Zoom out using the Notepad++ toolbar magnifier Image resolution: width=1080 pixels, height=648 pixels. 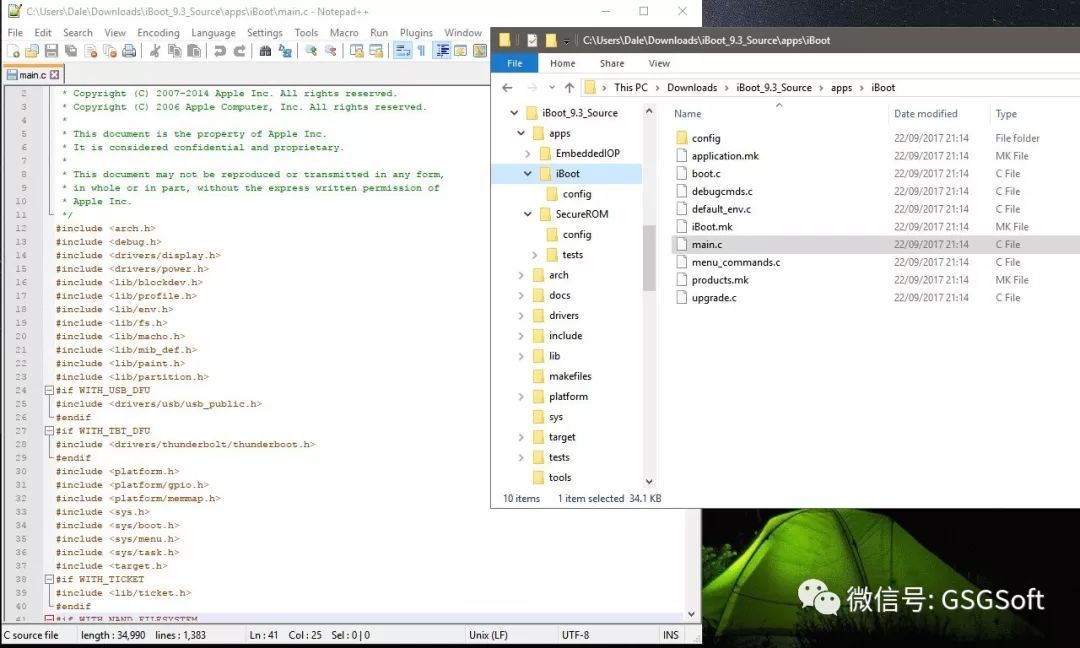point(331,51)
